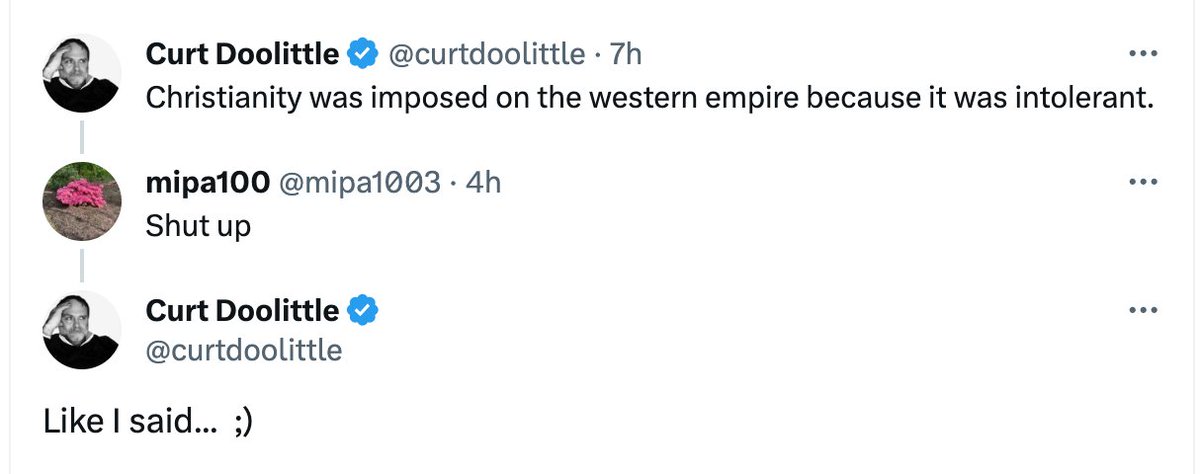Open the tweet about Christianity being imposed
Screen dimensions: 1200x474
[650, 98]
